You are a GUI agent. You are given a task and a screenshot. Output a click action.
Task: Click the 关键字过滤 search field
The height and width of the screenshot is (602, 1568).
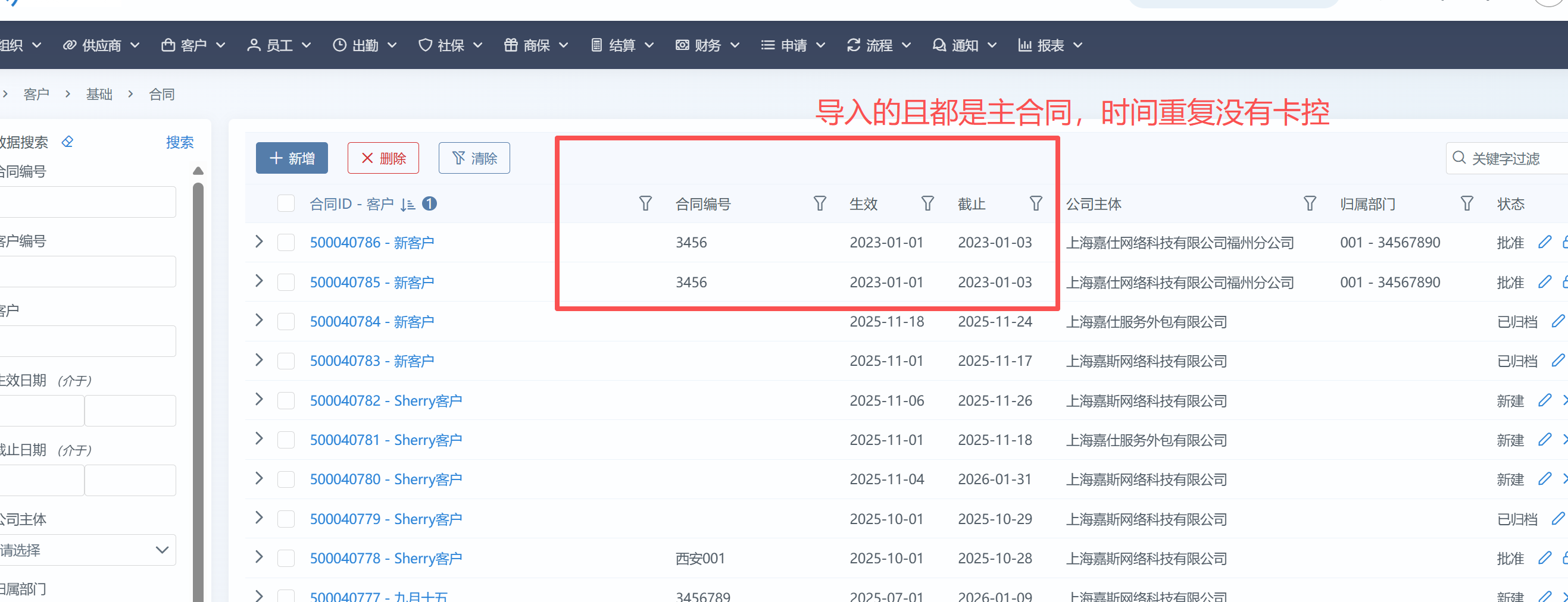(1510, 159)
